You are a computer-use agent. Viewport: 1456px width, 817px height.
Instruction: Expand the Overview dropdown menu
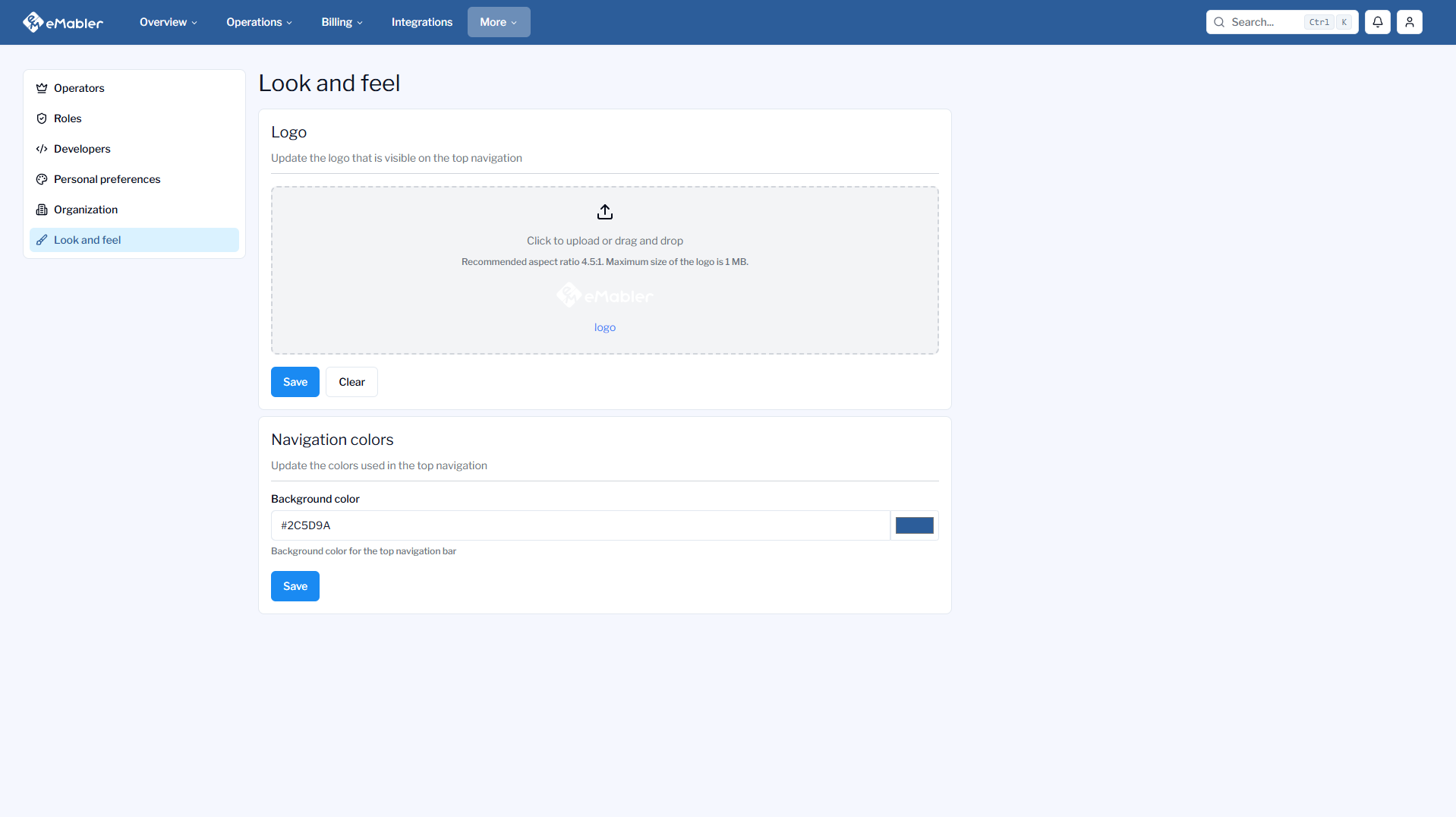coord(168,22)
